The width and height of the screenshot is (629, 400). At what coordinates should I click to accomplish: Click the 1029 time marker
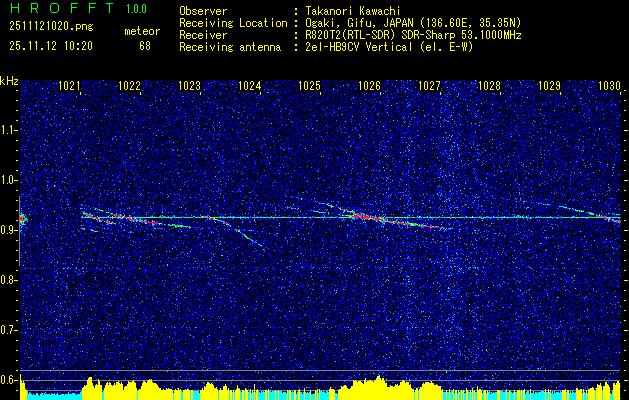[549, 85]
